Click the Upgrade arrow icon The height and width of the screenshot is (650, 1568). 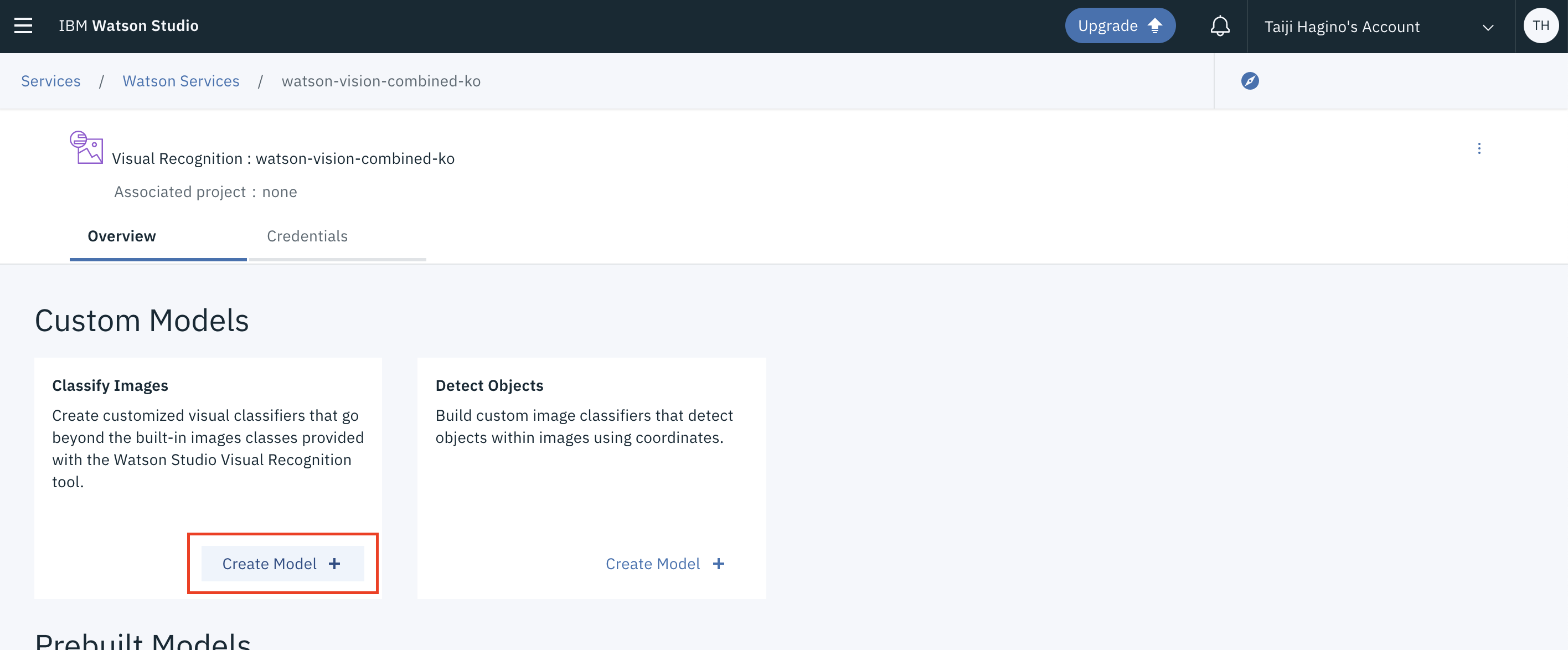click(x=1155, y=25)
